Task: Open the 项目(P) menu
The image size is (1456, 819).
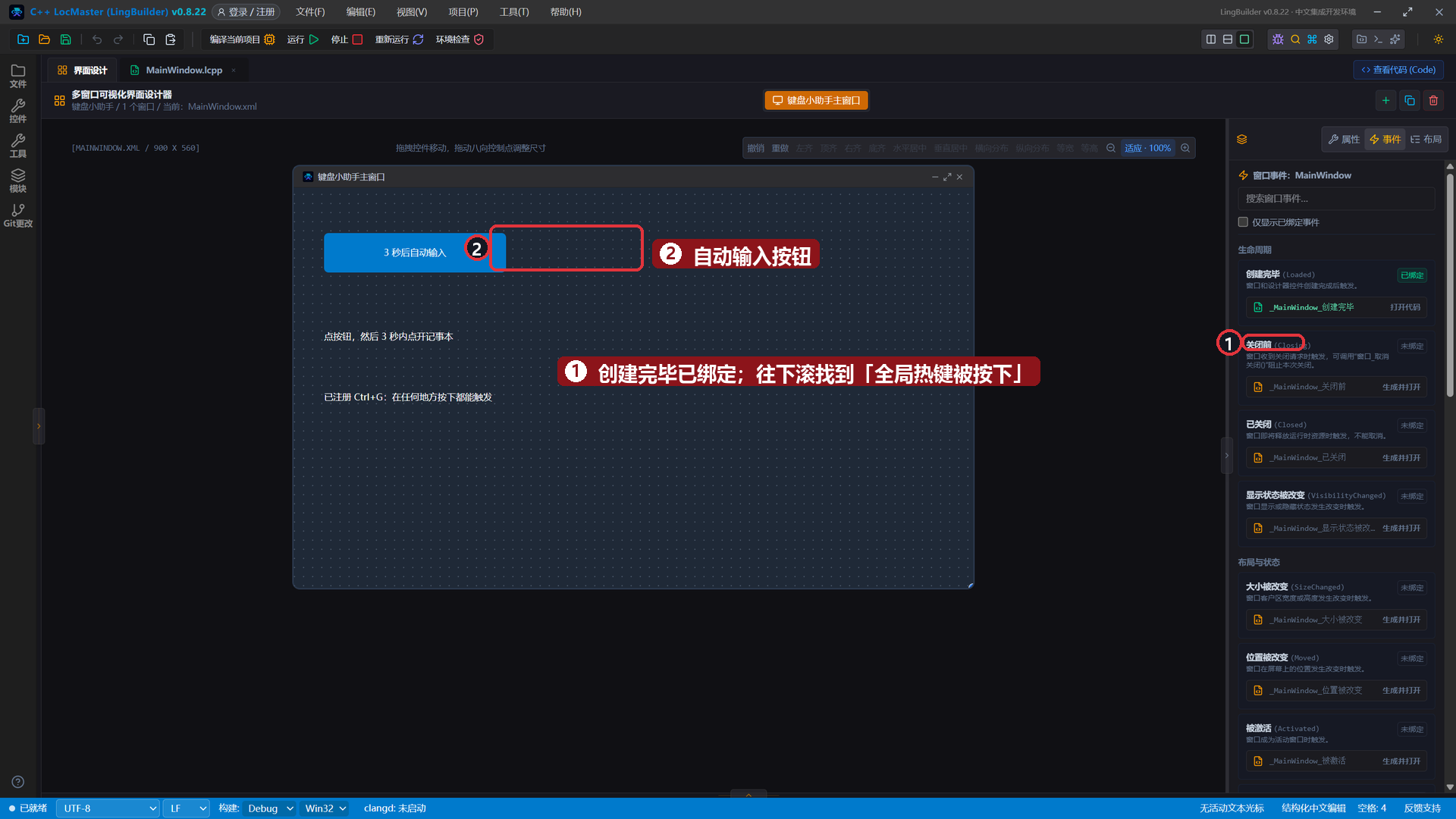Action: click(463, 12)
